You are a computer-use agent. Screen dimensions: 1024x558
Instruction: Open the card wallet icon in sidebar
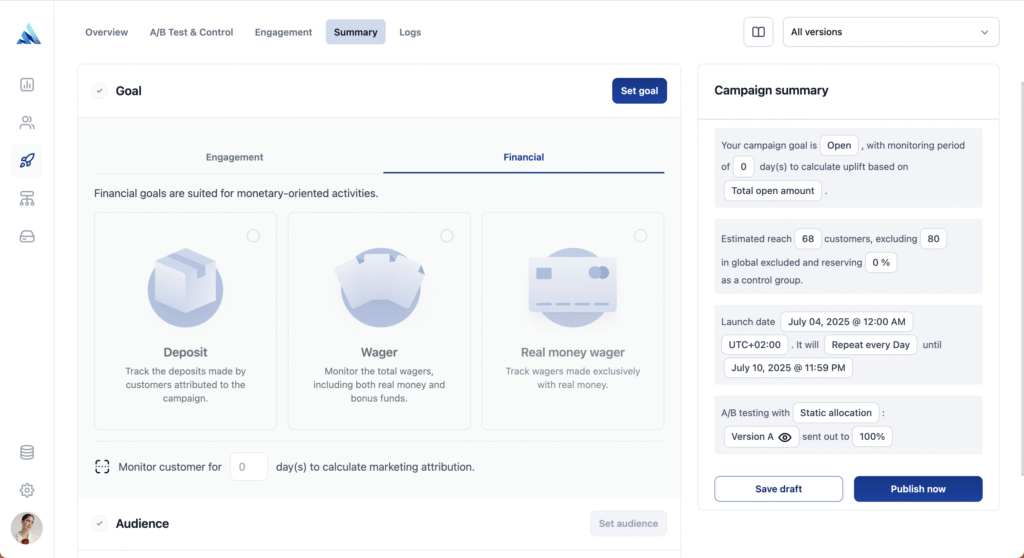click(27, 237)
